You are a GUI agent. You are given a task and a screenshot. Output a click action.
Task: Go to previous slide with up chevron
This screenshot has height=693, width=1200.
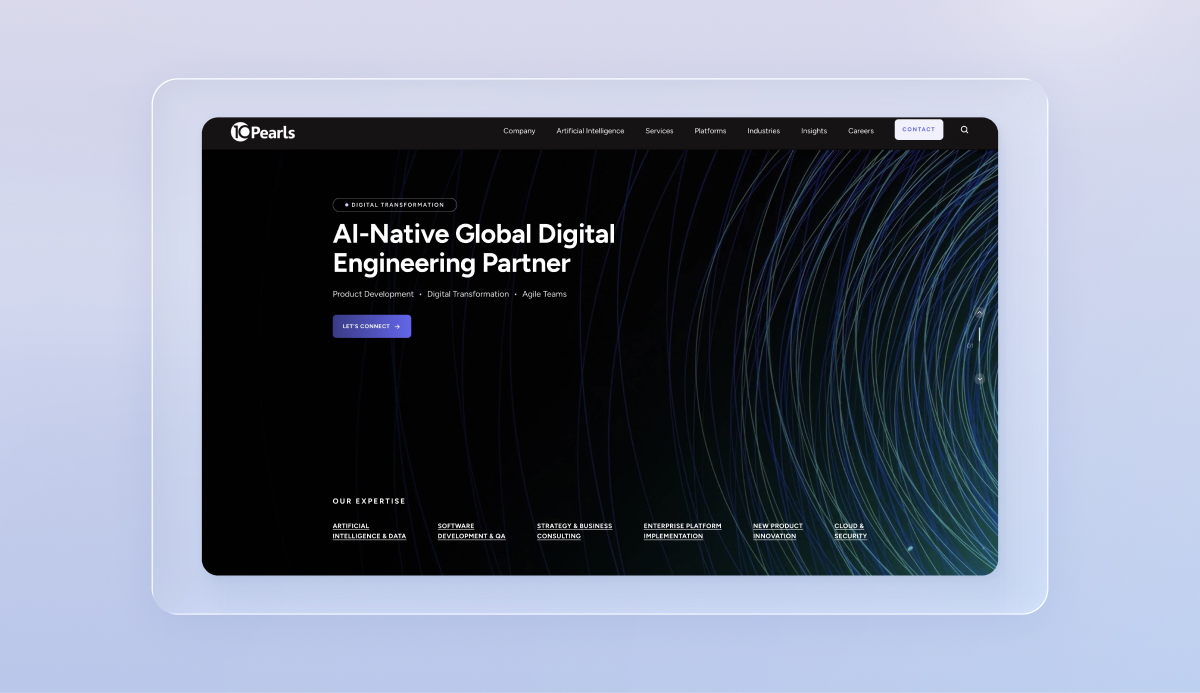click(x=980, y=313)
